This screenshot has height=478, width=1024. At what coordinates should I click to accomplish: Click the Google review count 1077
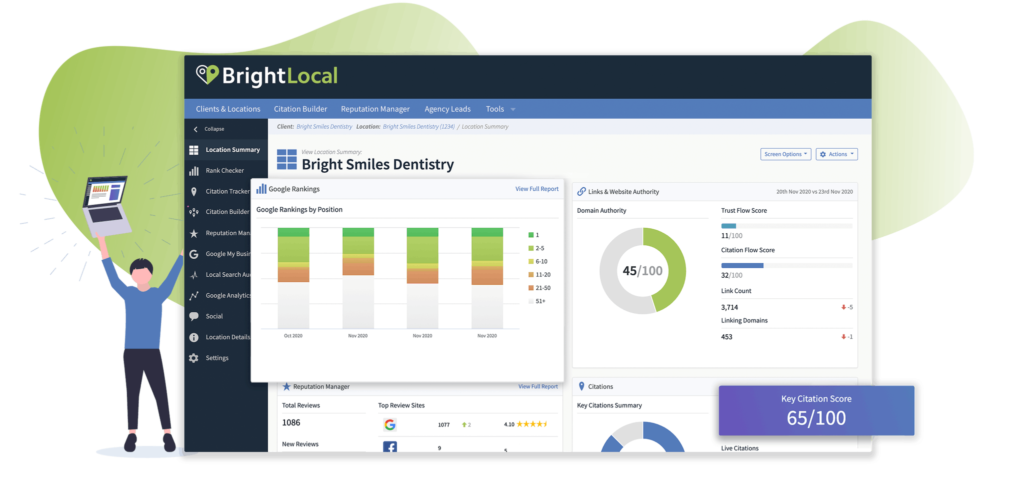(x=443, y=424)
